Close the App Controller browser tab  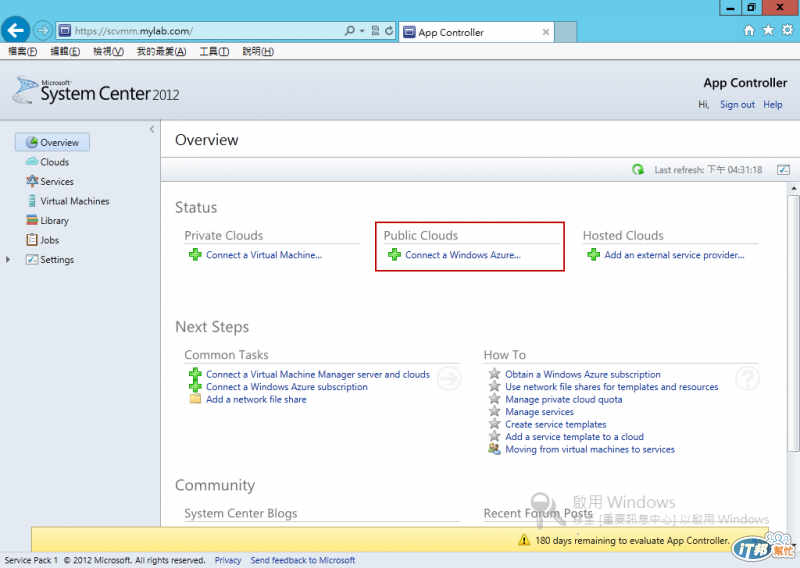[x=546, y=32]
